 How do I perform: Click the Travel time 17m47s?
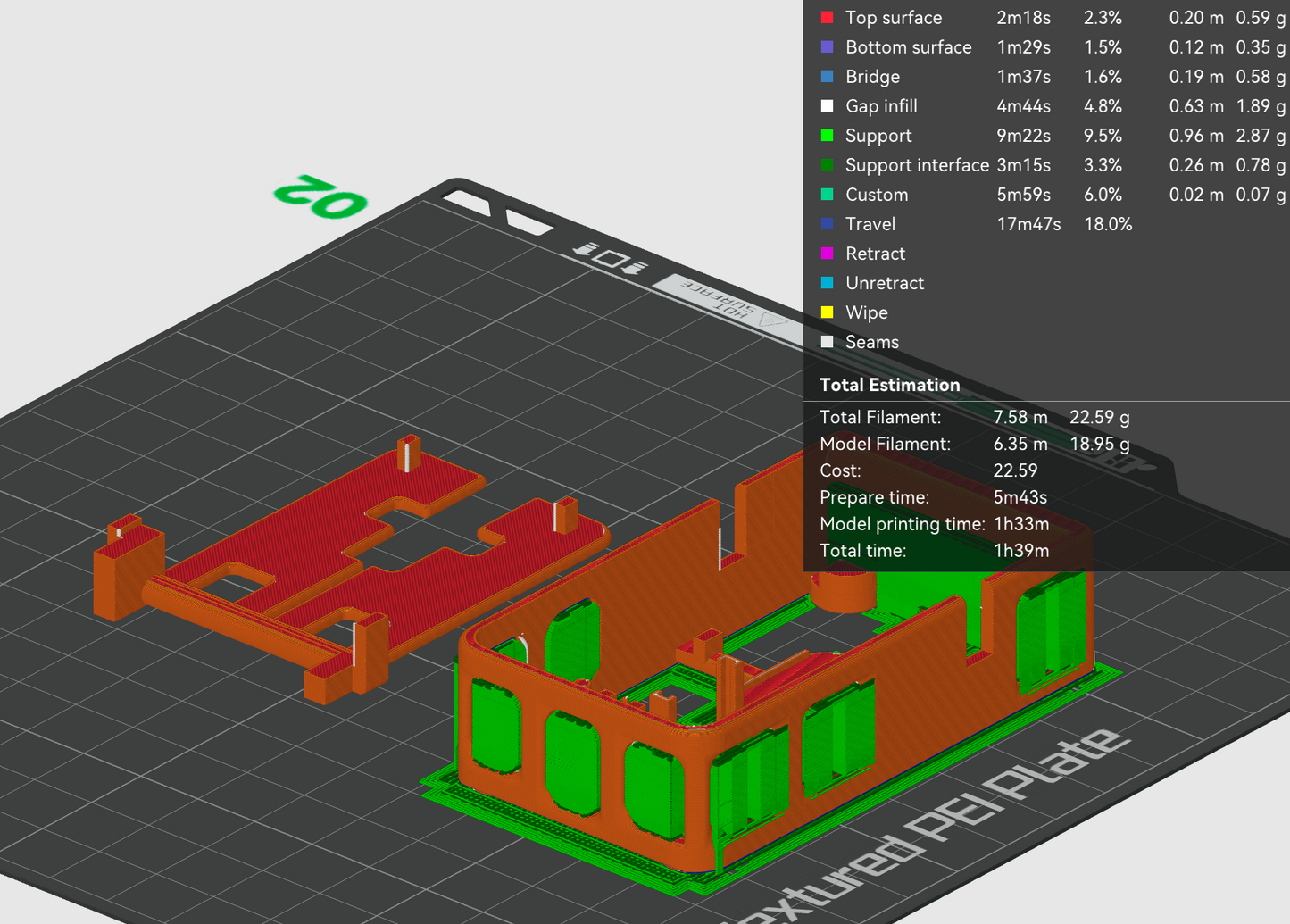click(1028, 224)
